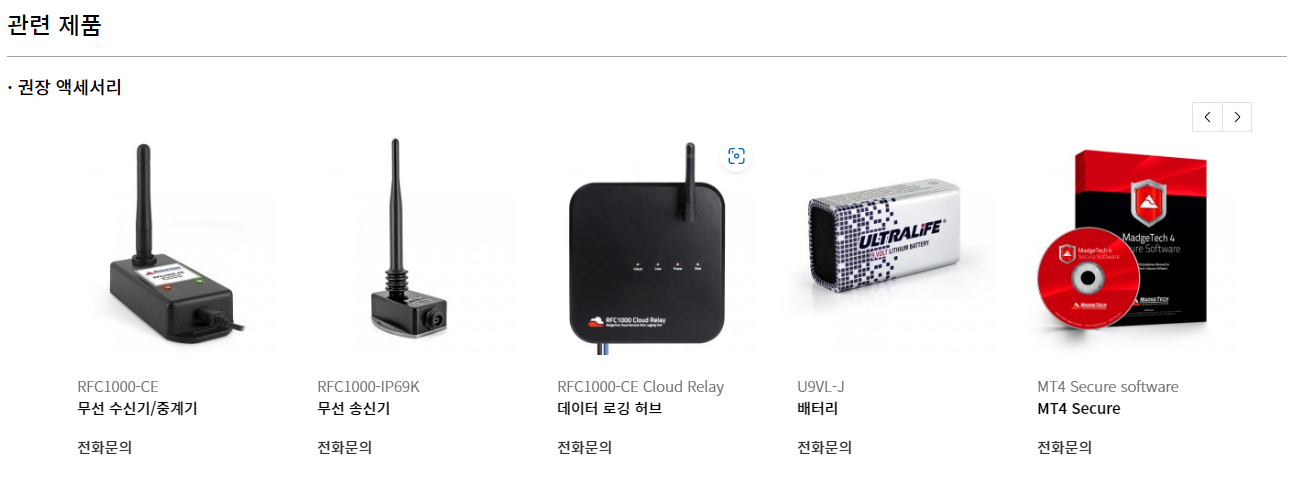Screen dimensions: 1291x490
Task: Open the Ultralife battery product image
Action: (x=897, y=246)
